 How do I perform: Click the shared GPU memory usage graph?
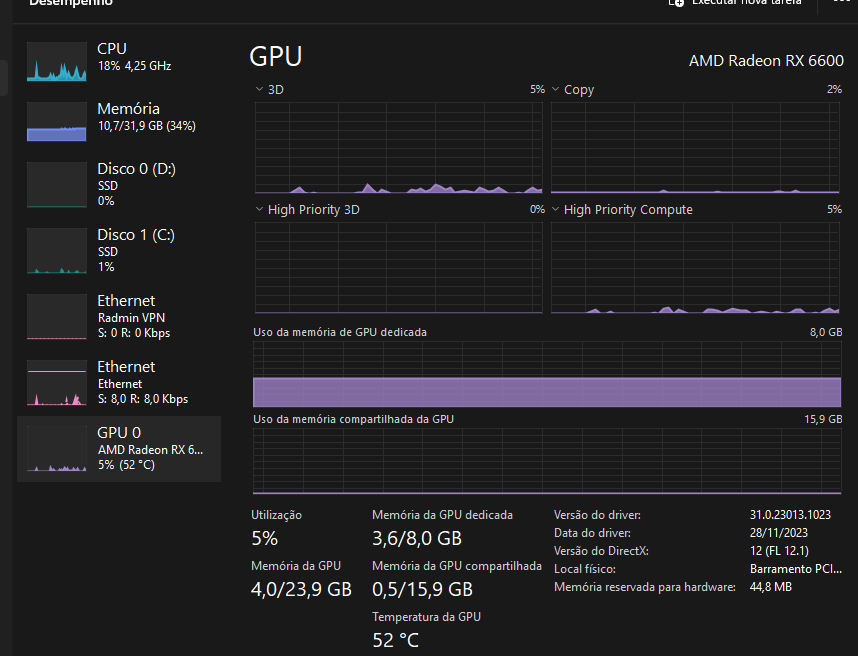[x=547, y=461]
